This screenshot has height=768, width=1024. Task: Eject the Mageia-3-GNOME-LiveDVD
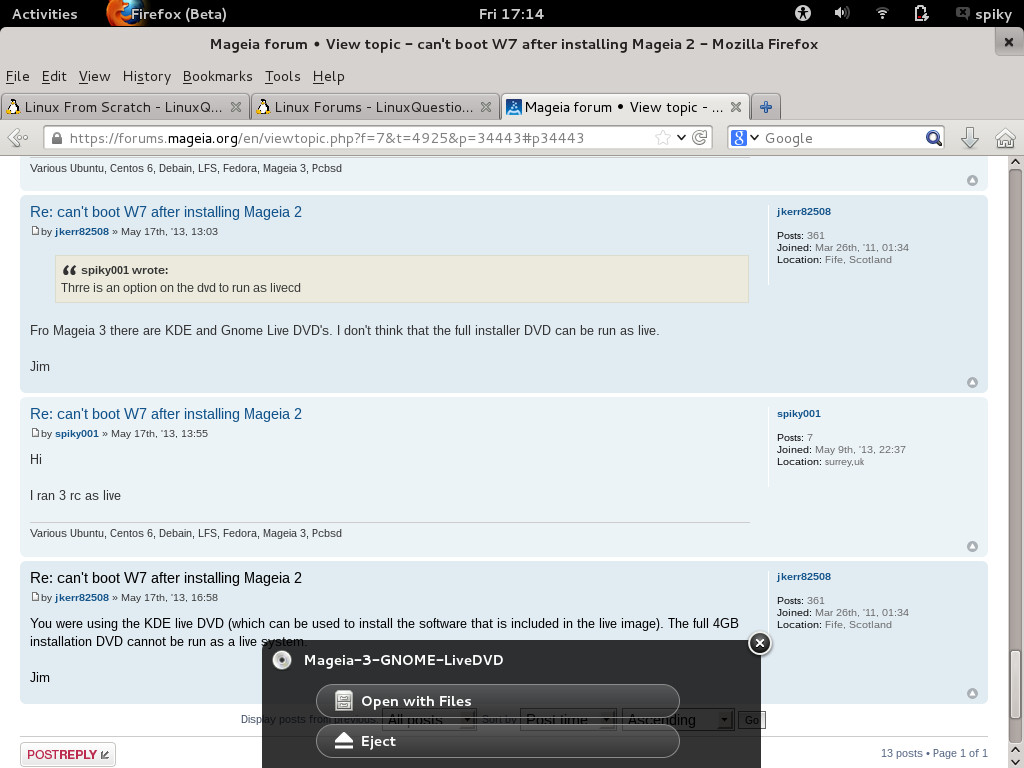pos(498,741)
